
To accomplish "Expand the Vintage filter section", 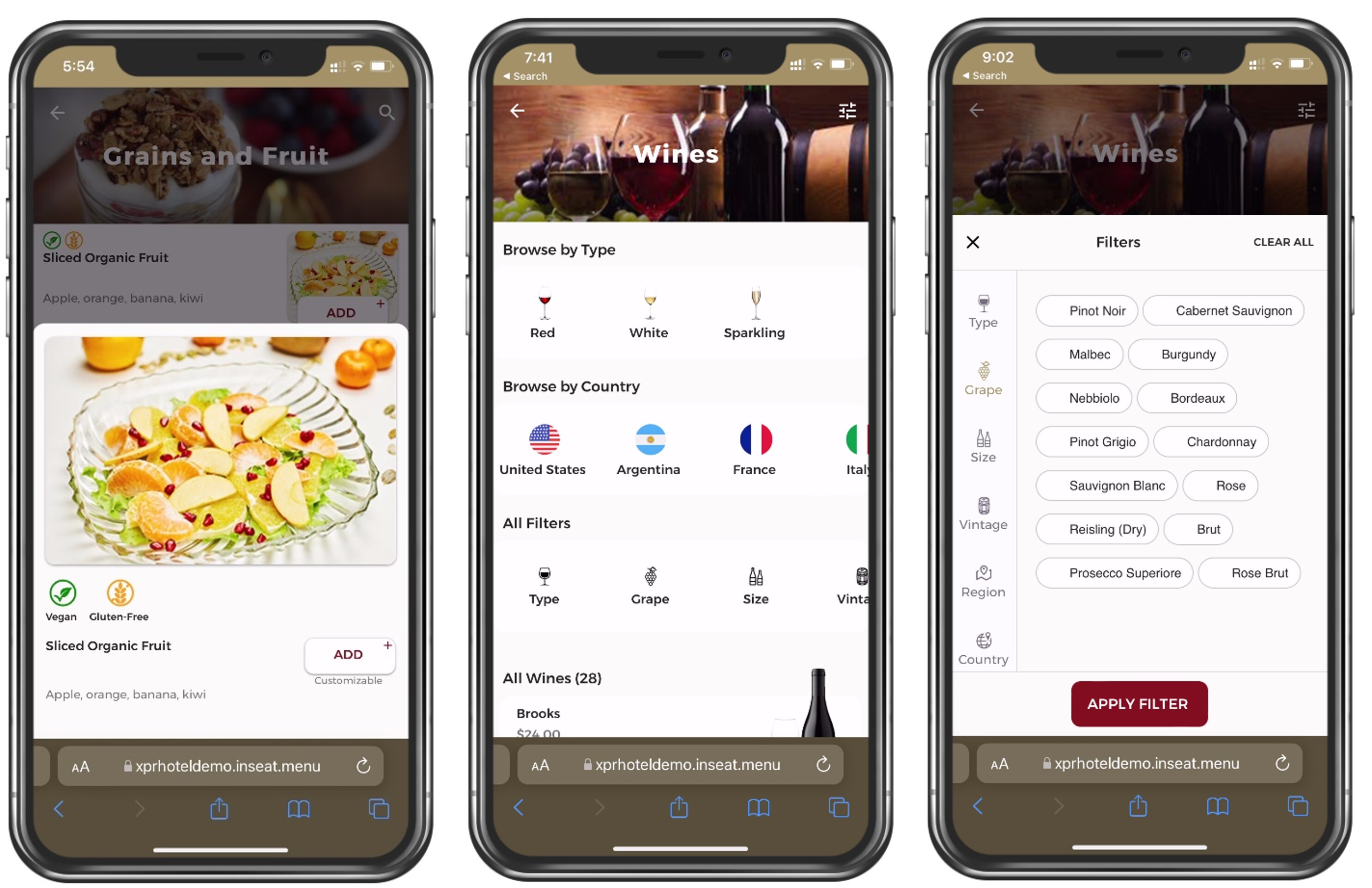I will click(x=983, y=516).
